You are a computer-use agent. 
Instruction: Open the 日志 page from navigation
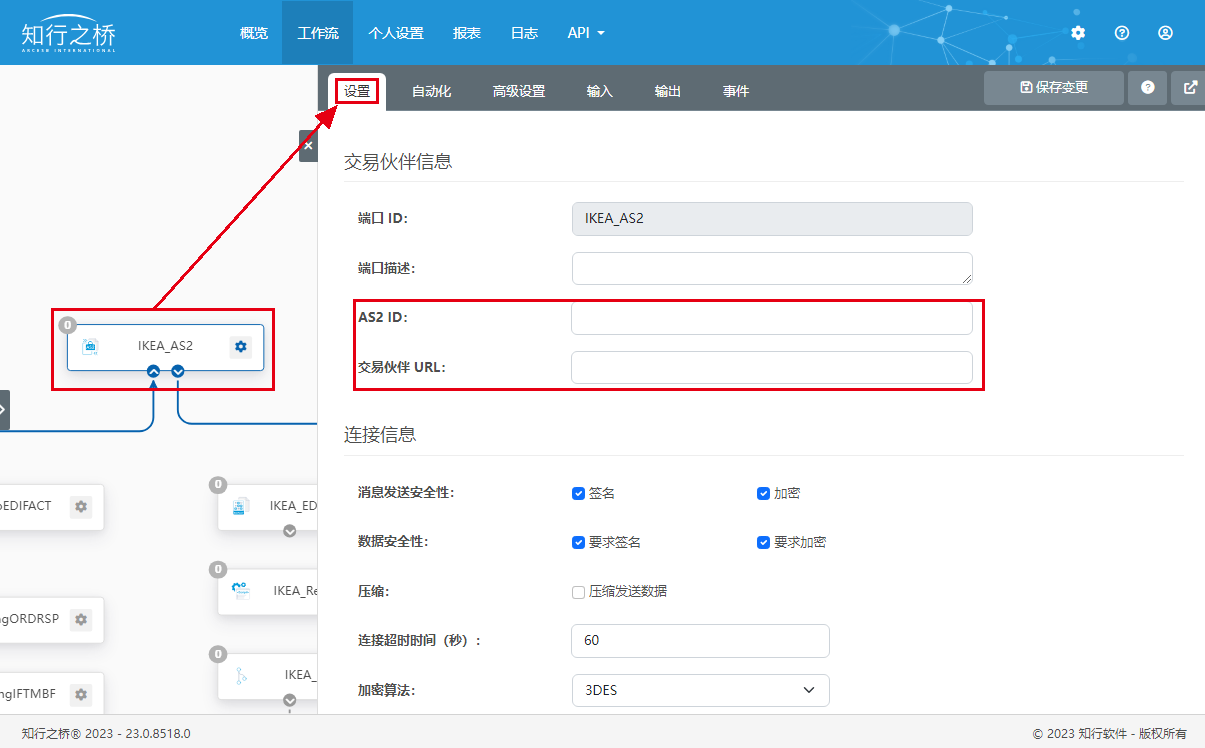tap(524, 33)
